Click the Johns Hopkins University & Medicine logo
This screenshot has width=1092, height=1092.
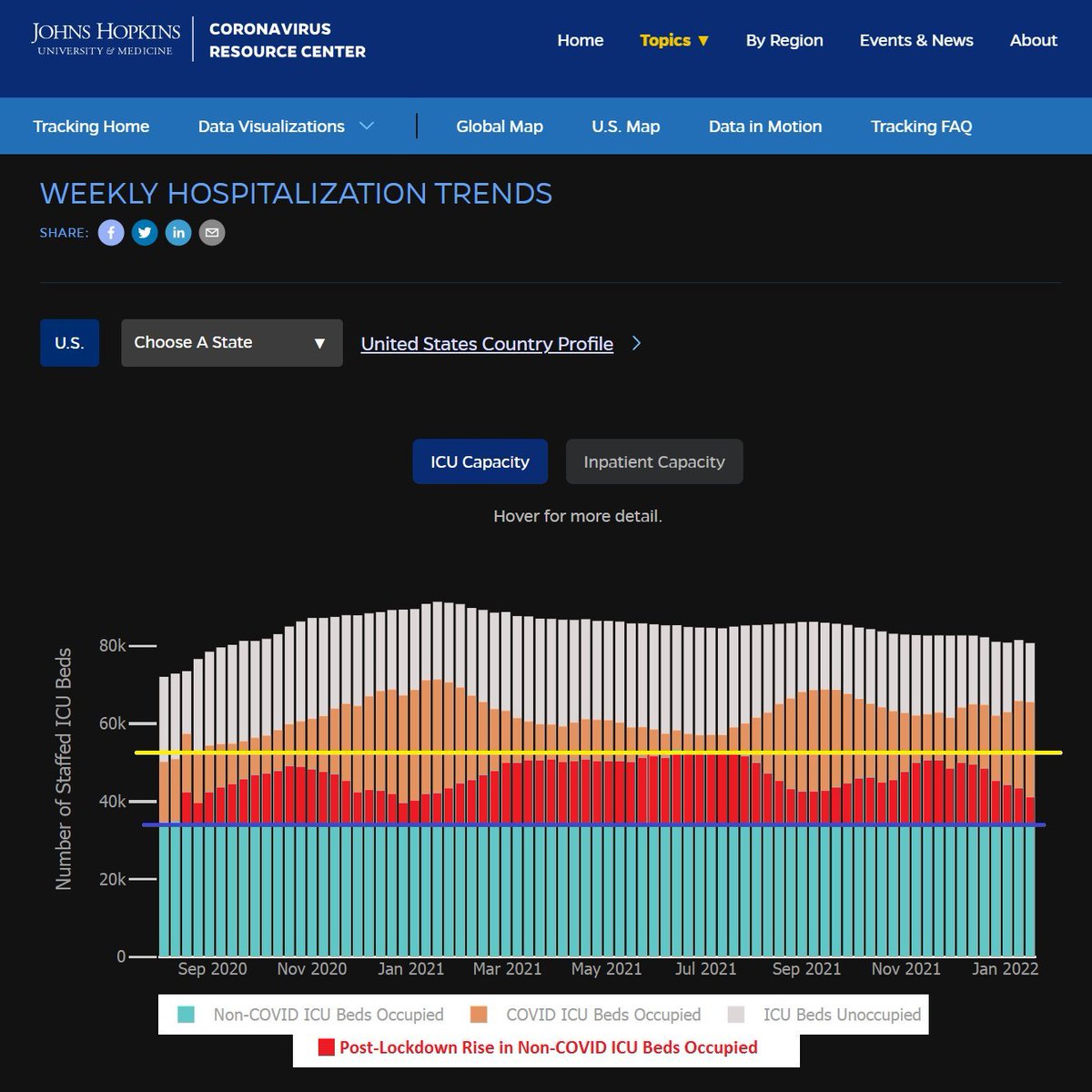106,38
